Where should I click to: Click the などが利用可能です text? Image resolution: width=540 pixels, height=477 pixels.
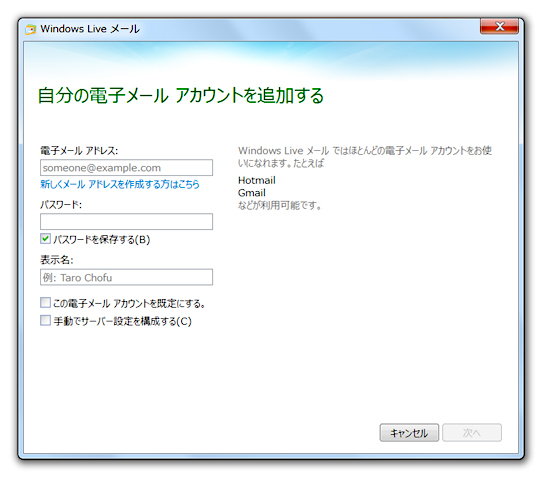tap(280, 206)
